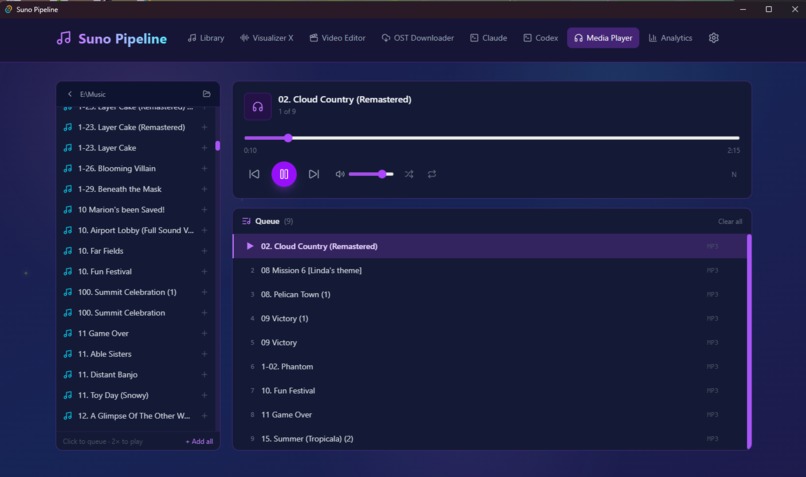Toggle shuffle mode
The height and width of the screenshot is (477, 806).
[409, 174]
